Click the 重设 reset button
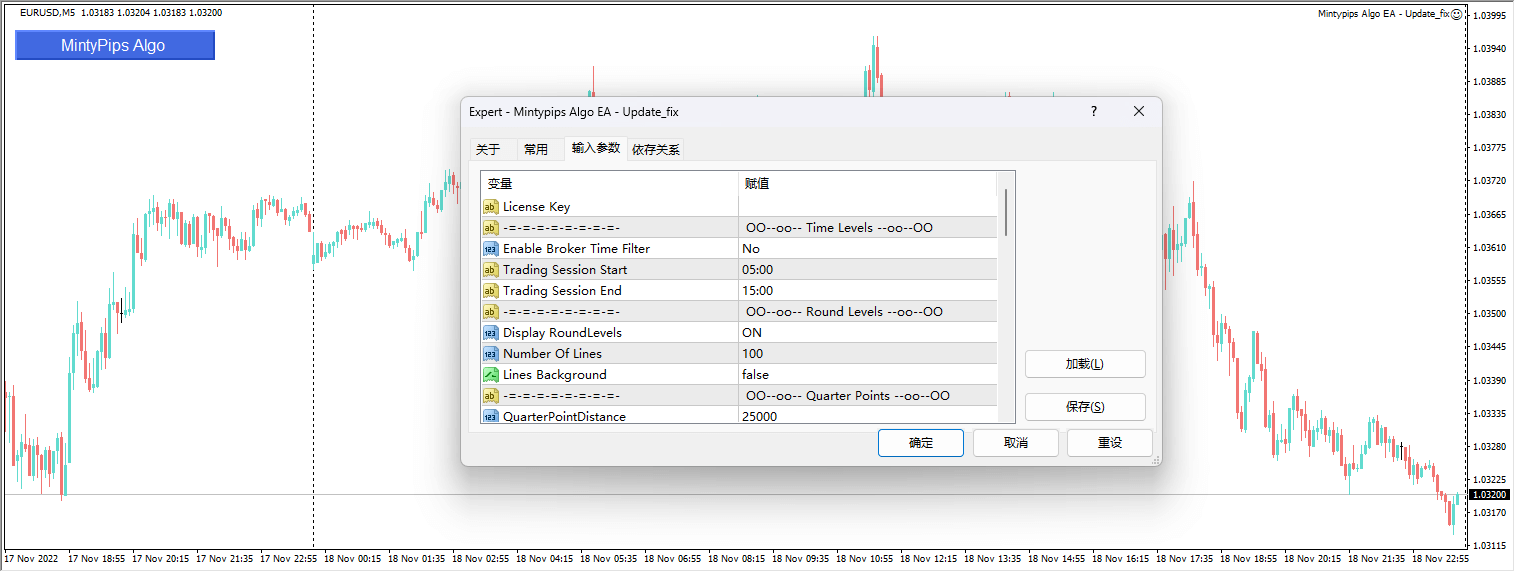Viewport: 1515px width, 572px height. (1109, 443)
